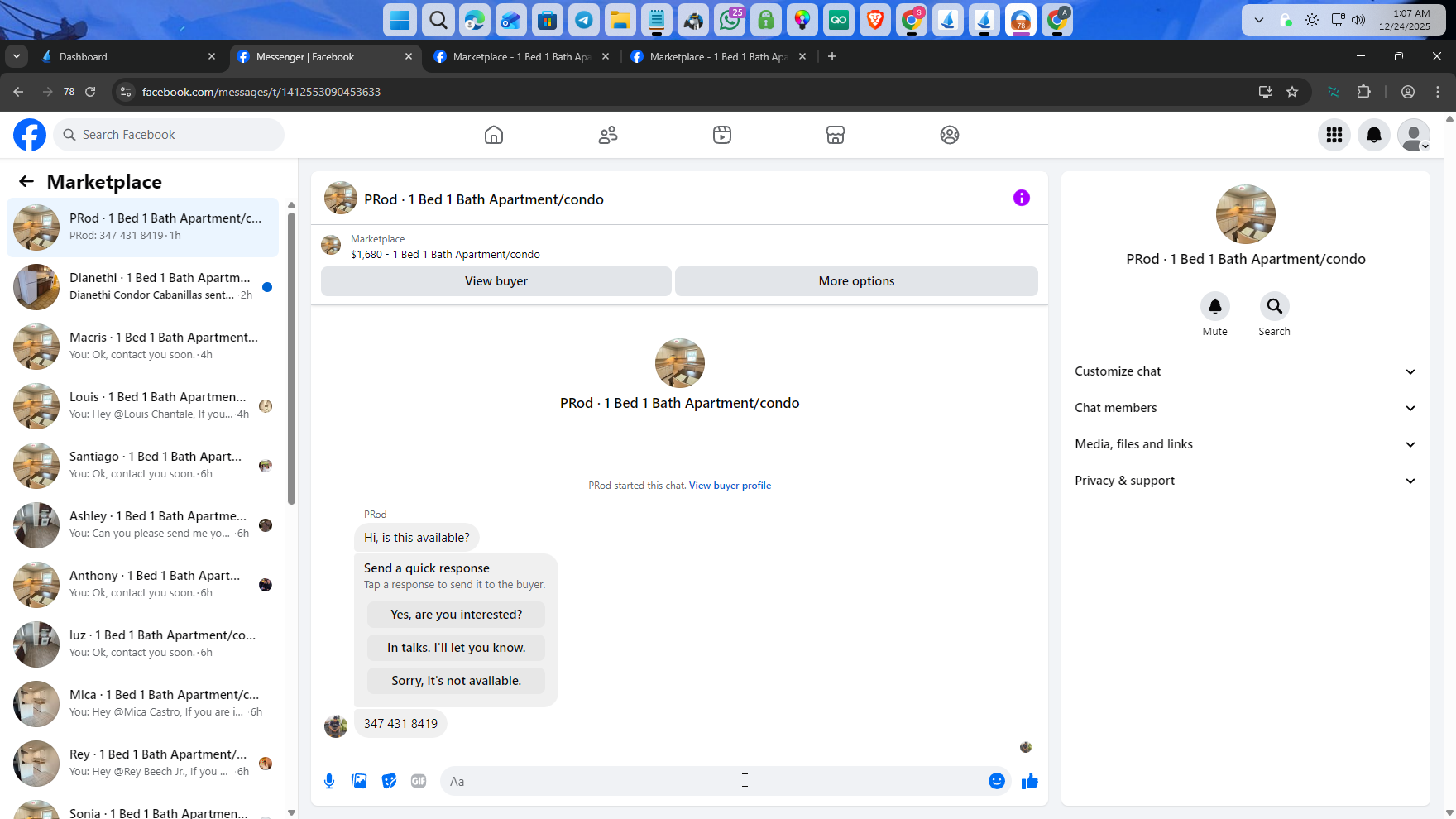Mute this chat with the bell icon
Screen dimensions: 1456x819
[1215, 306]
